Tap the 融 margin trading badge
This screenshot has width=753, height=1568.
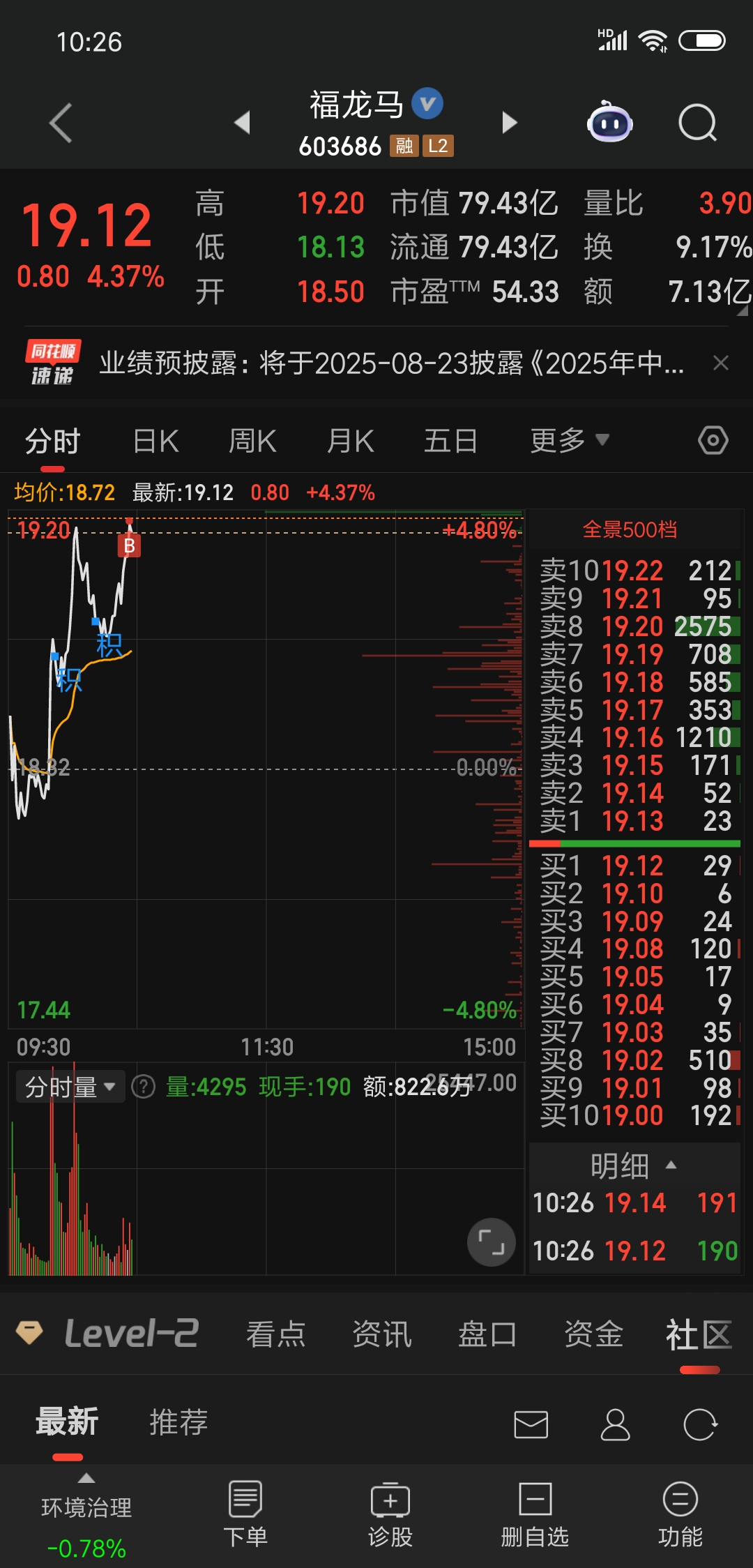pyautogui.click(x=404, y=146)
